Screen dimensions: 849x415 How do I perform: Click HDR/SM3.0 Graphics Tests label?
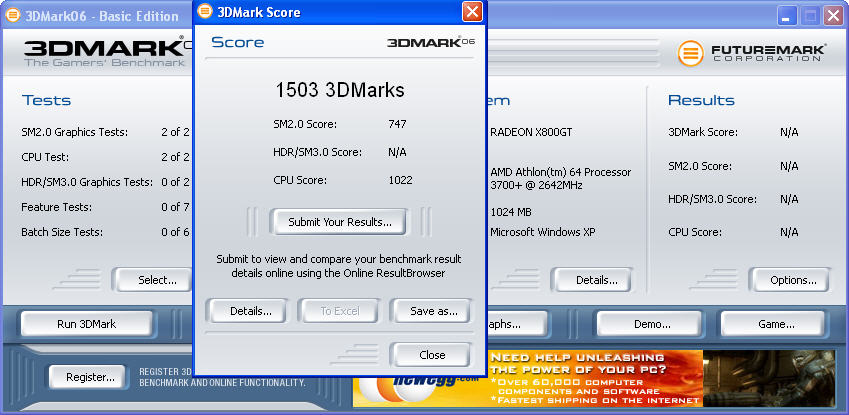pos(87,182)
